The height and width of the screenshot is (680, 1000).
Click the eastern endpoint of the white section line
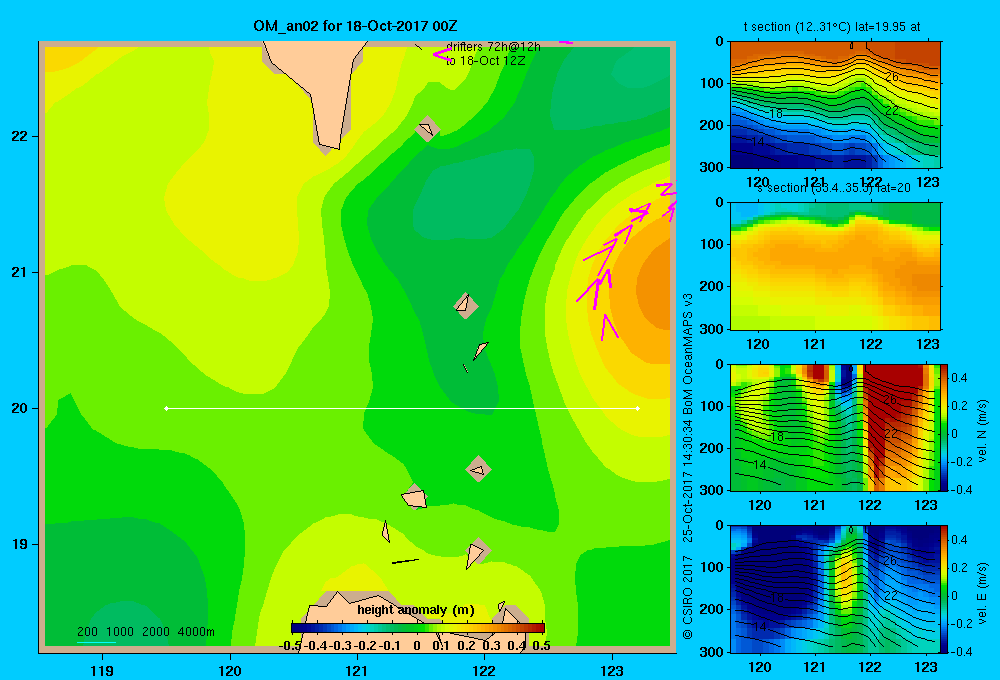click(x=638, y=408)
